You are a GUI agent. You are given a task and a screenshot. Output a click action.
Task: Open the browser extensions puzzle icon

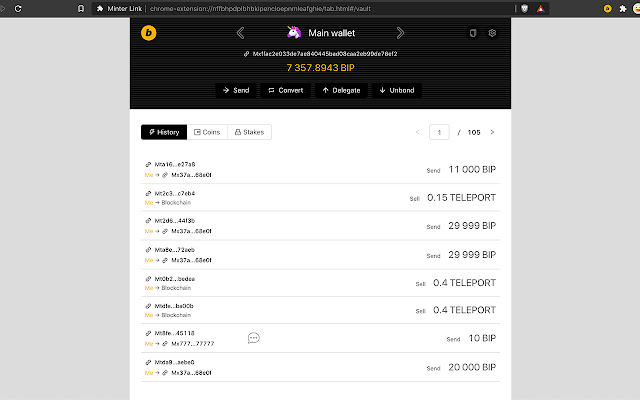click(623, 9)
